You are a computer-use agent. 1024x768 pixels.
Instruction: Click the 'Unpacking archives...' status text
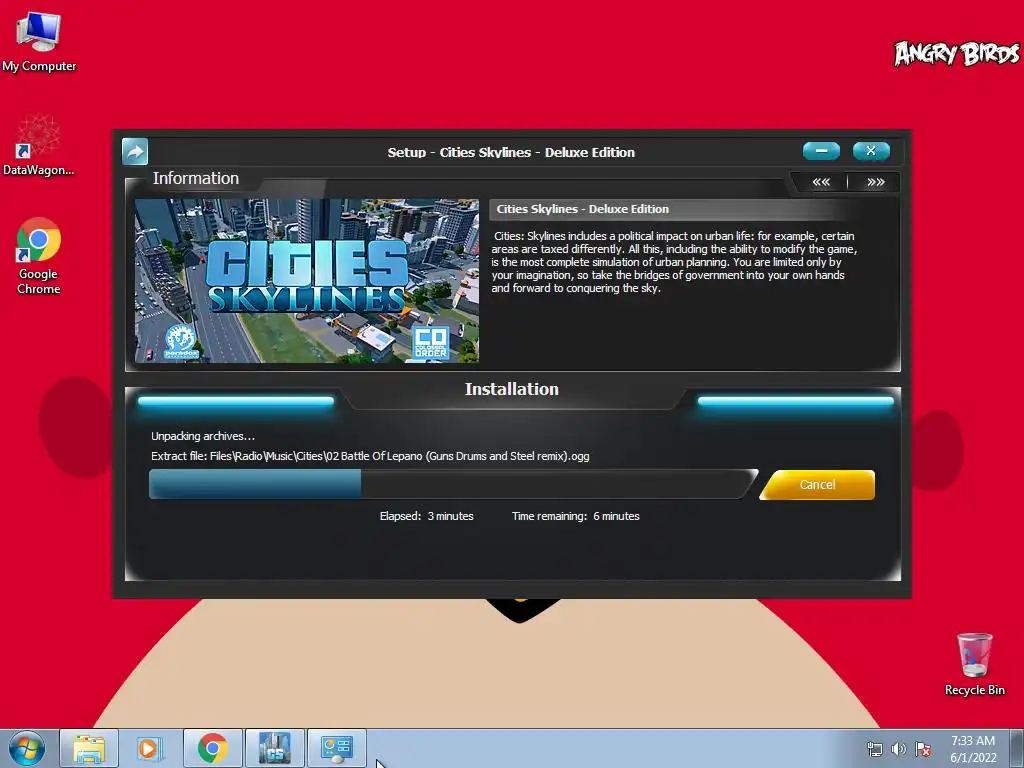coord(203,436)
